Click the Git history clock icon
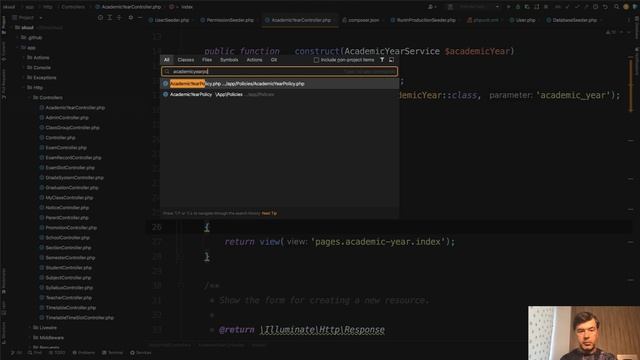The width and height of the screenshot is (640, 360). tap(595, 7)
